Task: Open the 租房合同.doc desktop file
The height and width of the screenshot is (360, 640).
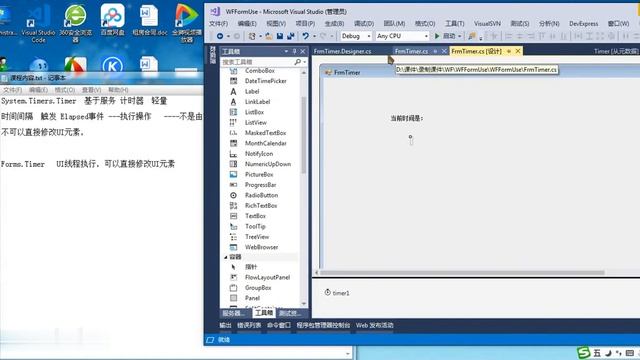Action: pyautogui.click(x=149, y=20)
